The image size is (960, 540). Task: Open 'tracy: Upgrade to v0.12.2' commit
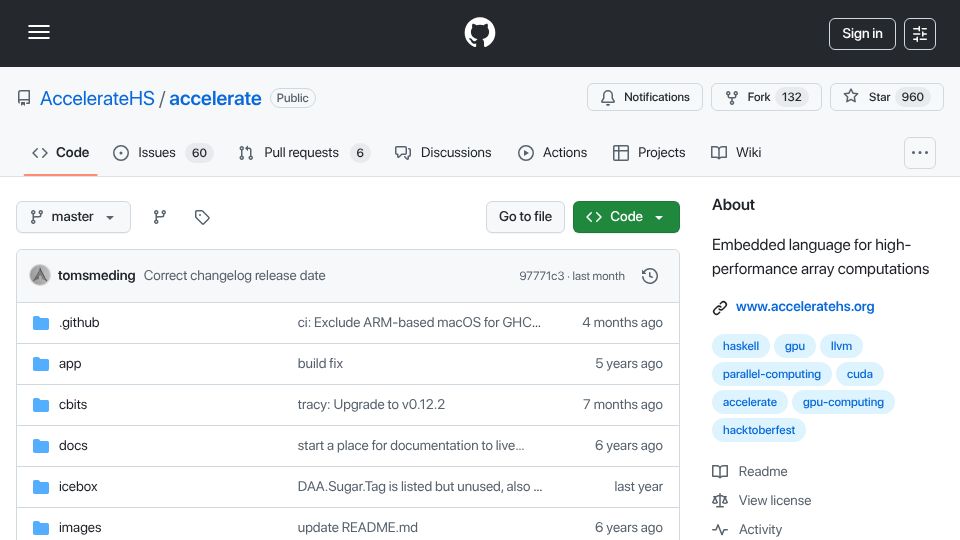pyautogui.click(x=371, y=405)
